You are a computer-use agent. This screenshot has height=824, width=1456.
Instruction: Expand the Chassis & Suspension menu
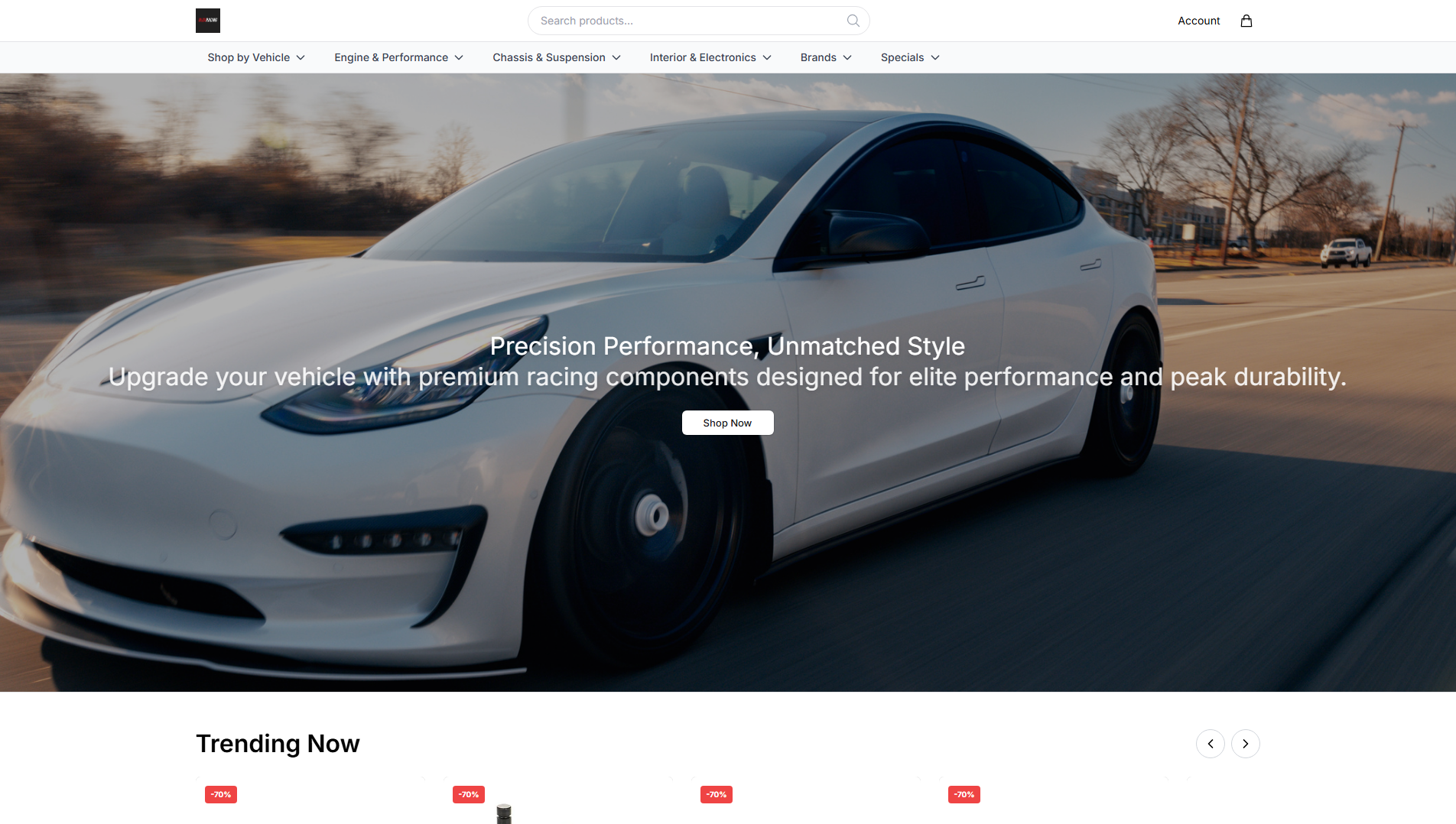[x=557, y=57]
